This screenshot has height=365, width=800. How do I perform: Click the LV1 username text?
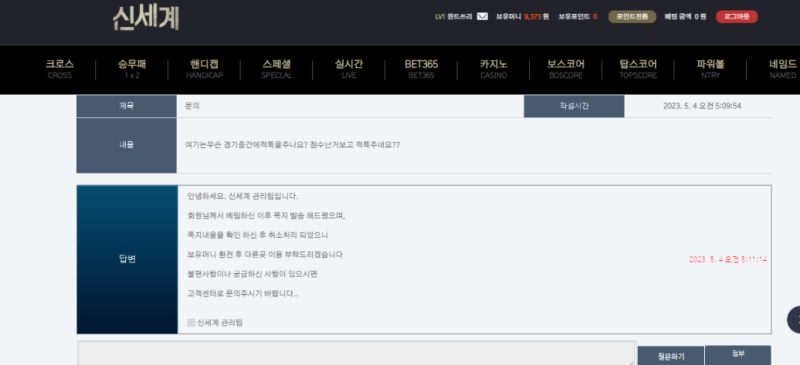(x=454, y=16)
